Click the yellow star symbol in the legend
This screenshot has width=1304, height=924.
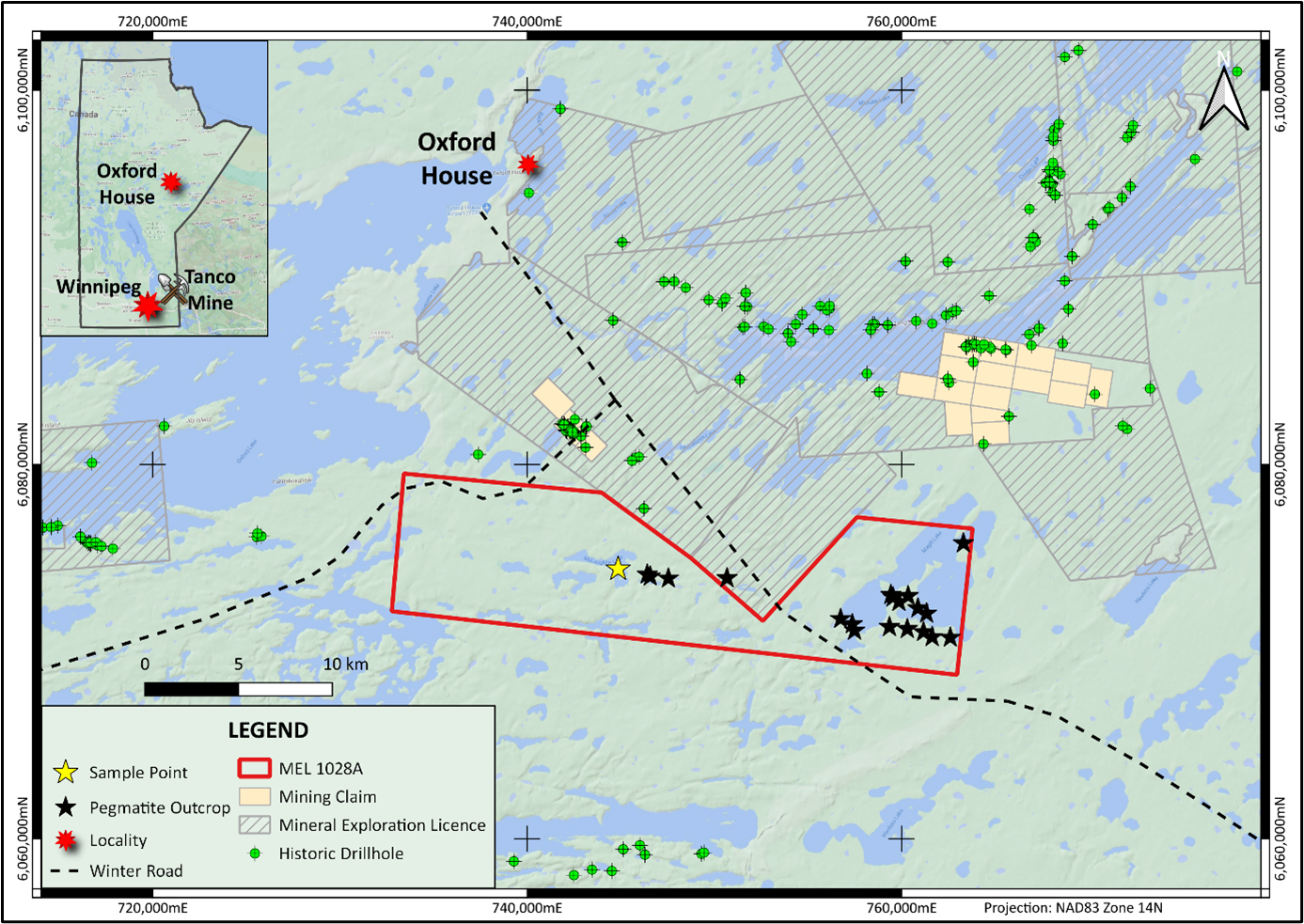66,773
